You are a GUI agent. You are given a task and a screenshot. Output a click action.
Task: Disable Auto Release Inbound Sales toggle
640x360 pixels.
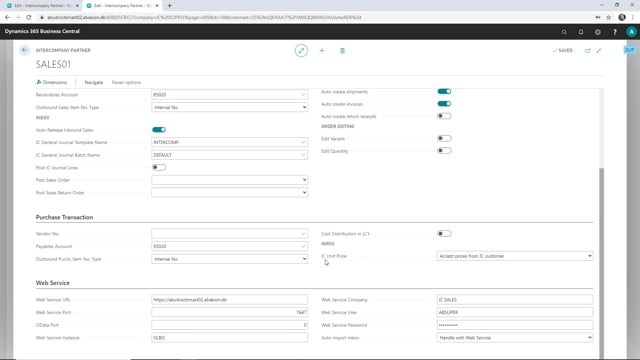[x=159, y=130]
